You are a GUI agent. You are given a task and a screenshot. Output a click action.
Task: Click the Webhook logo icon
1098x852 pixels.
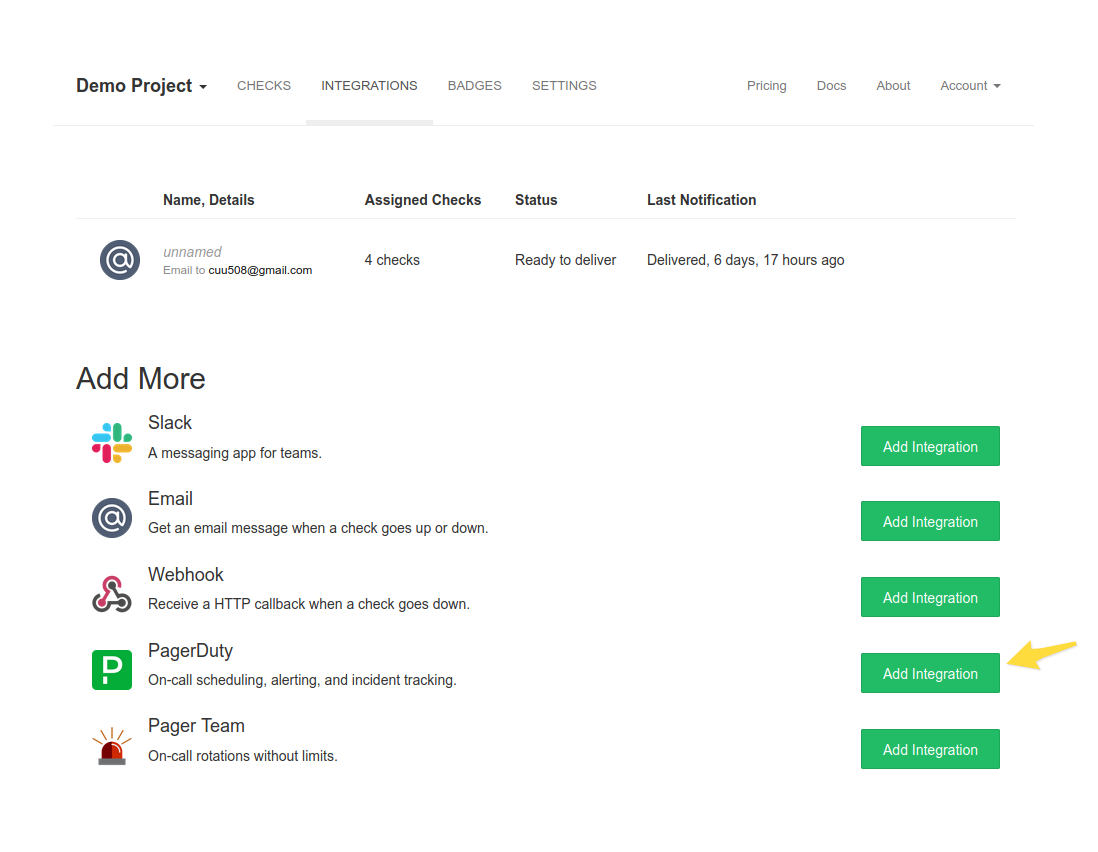[112, 594]
